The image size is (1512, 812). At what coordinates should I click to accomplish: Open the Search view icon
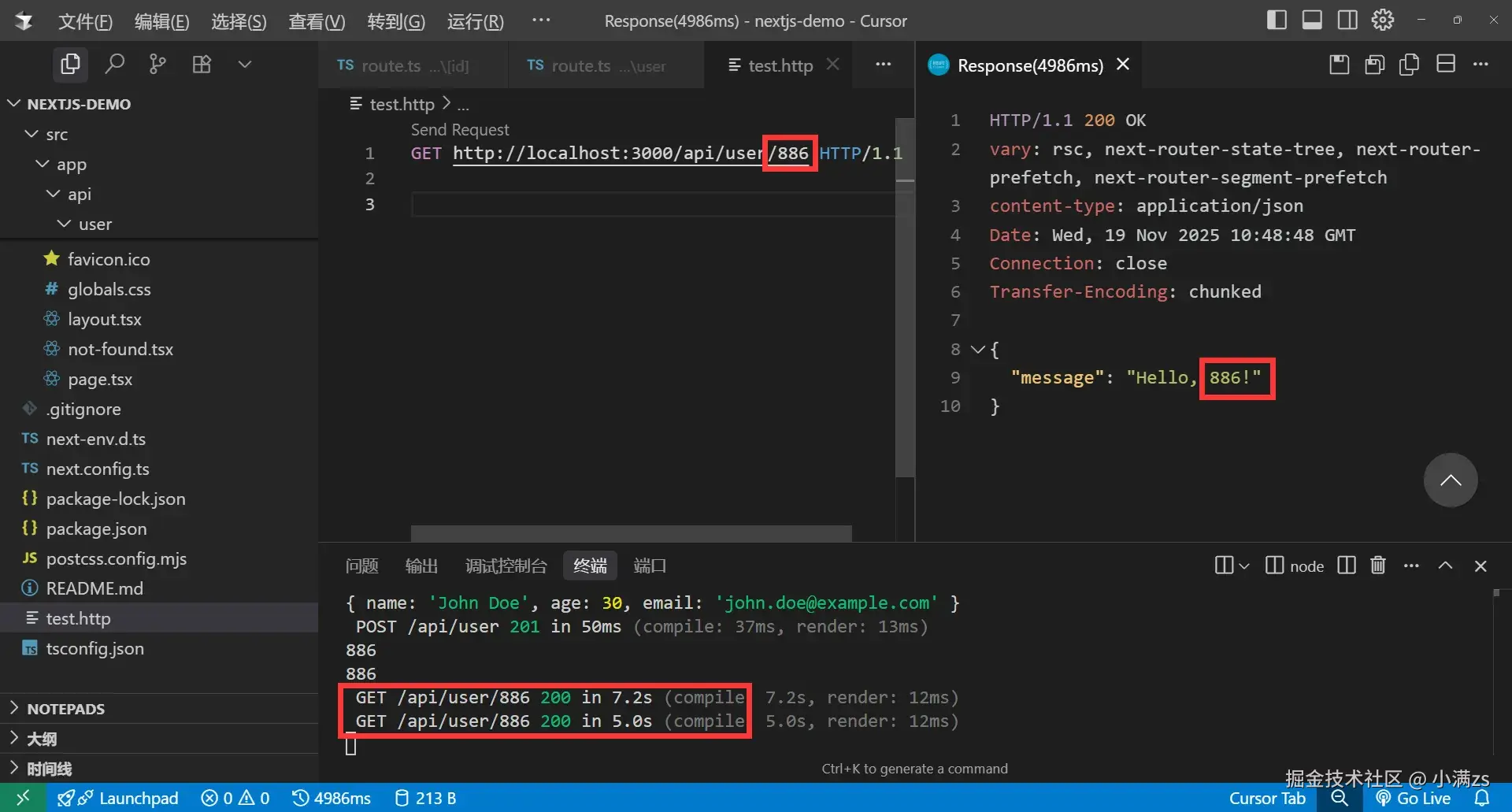coord(115,64)
